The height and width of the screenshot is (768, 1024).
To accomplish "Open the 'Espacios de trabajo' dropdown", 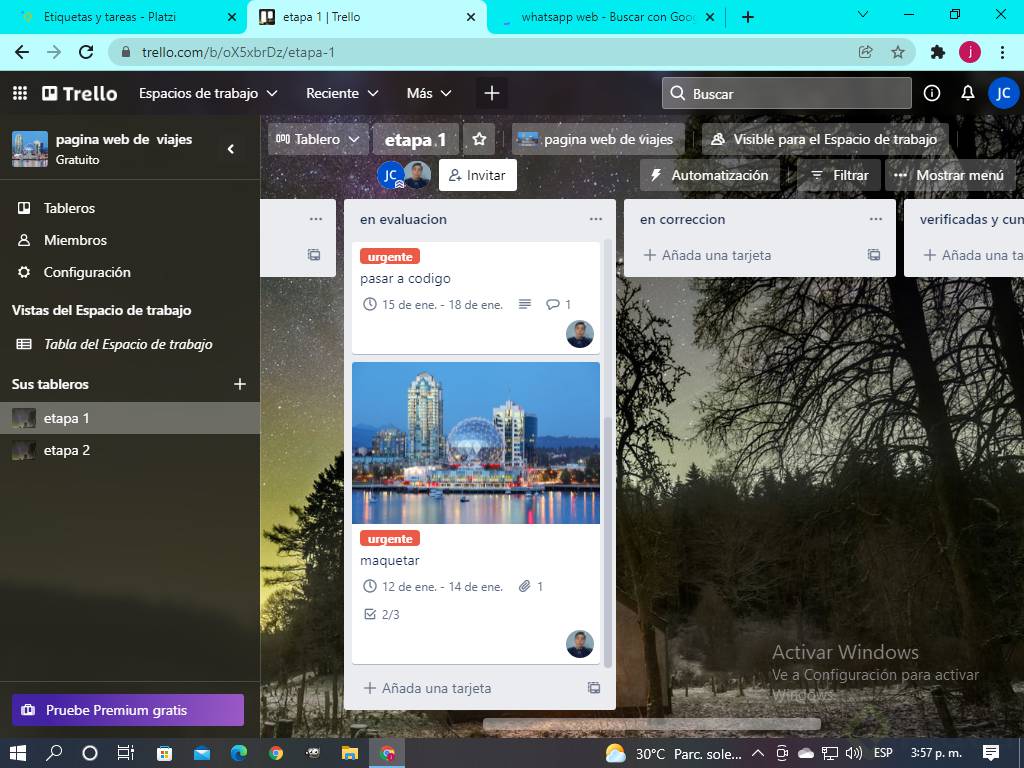I will point(208,93).
